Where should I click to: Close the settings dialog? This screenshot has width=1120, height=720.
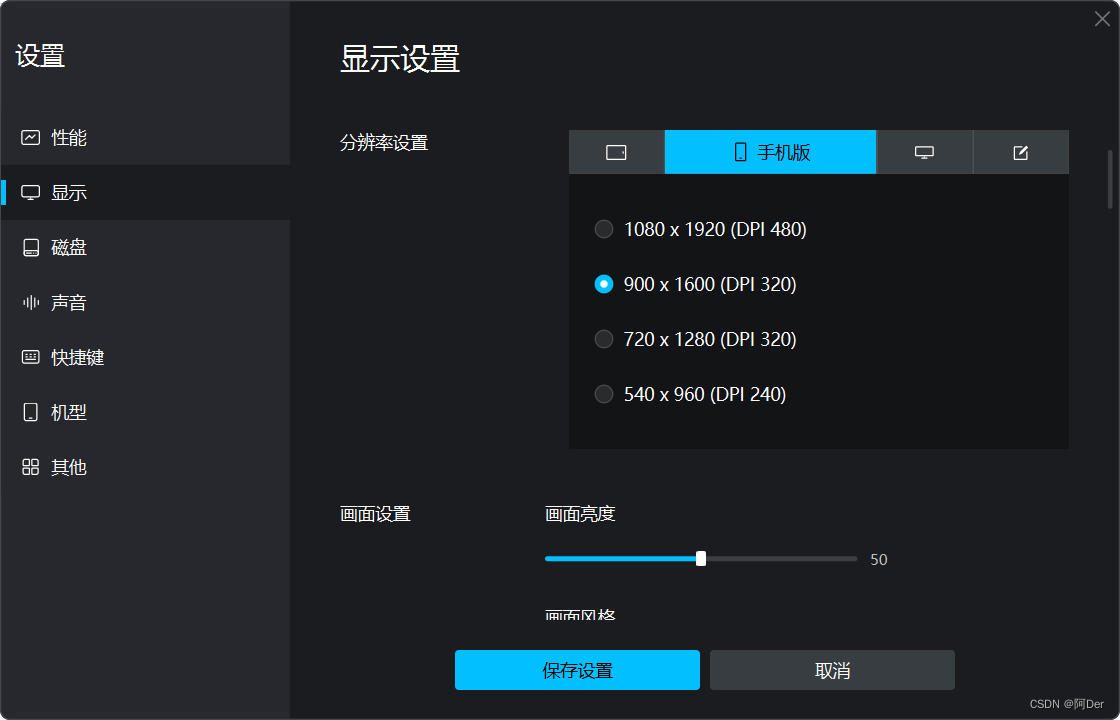(1100, 18)
